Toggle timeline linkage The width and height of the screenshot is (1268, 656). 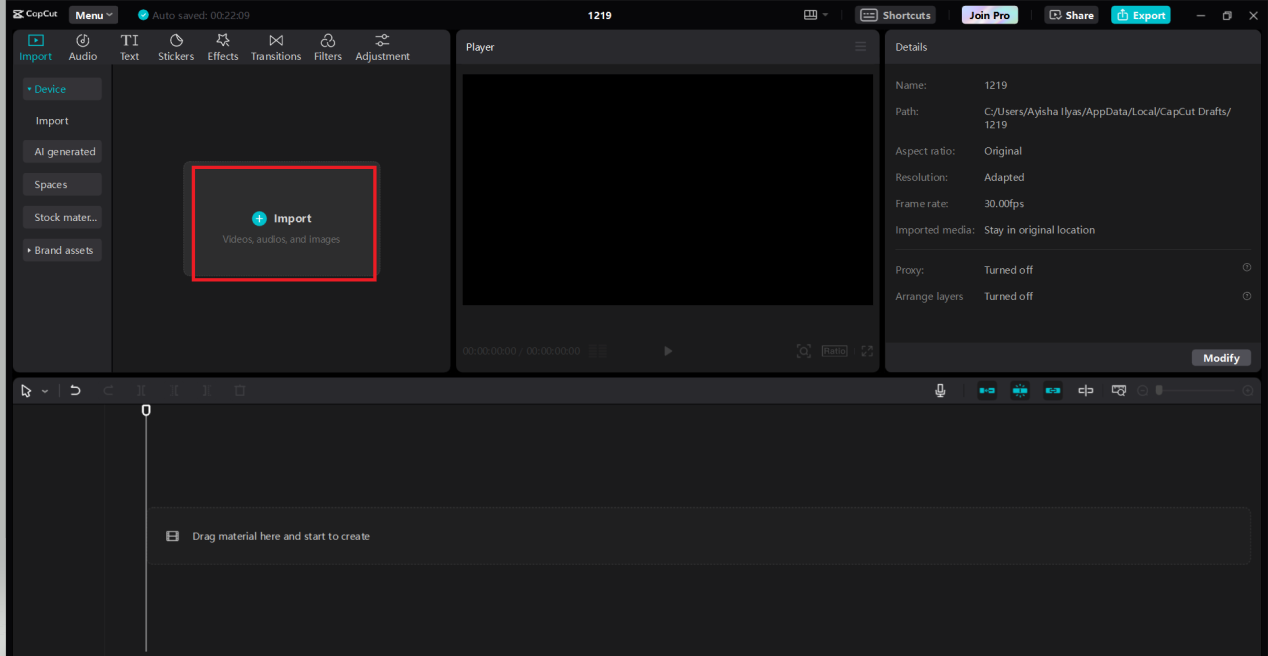(1053, 391)
